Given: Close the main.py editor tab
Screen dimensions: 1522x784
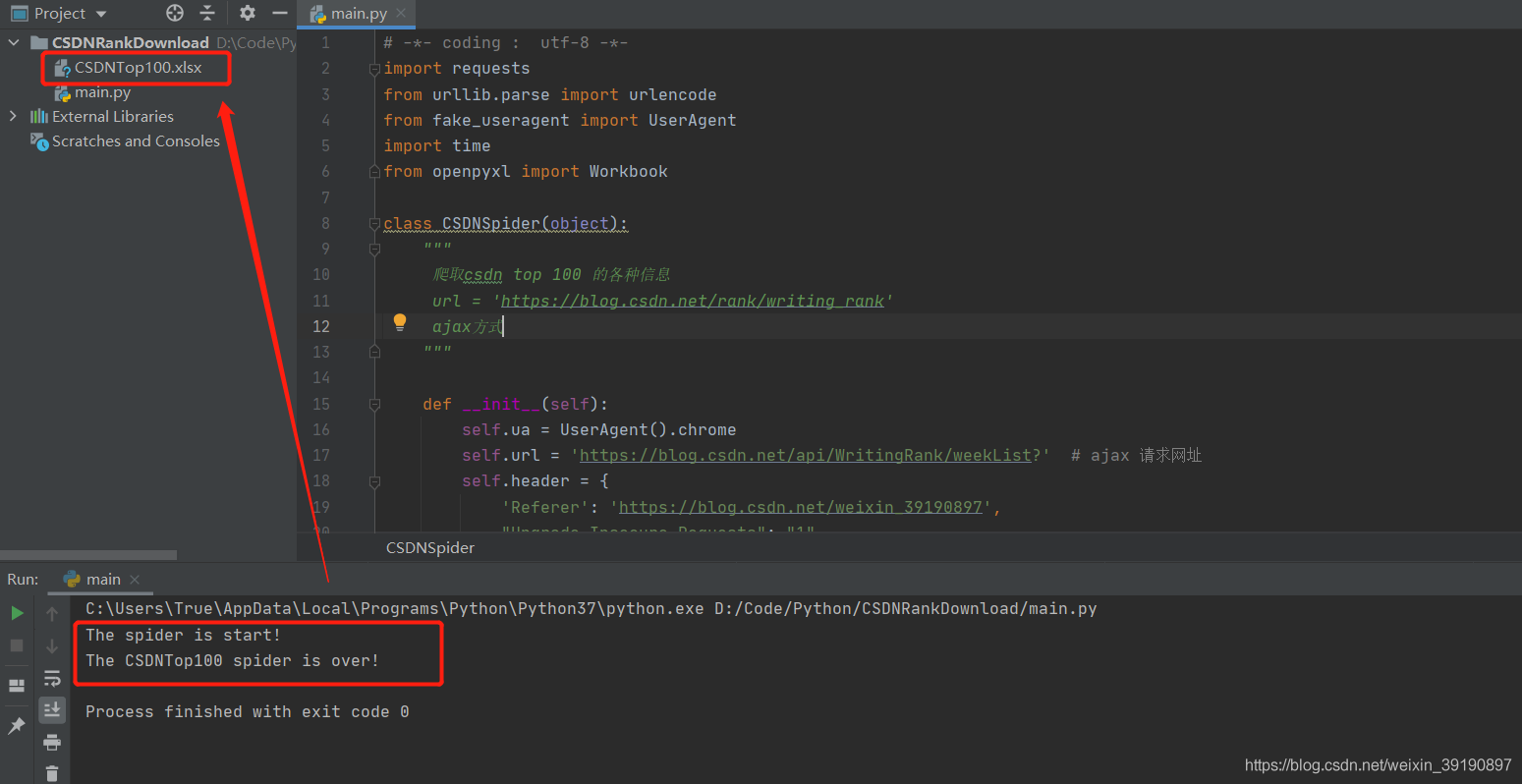Looking at the screenshot, I should [x=403, y=14].
